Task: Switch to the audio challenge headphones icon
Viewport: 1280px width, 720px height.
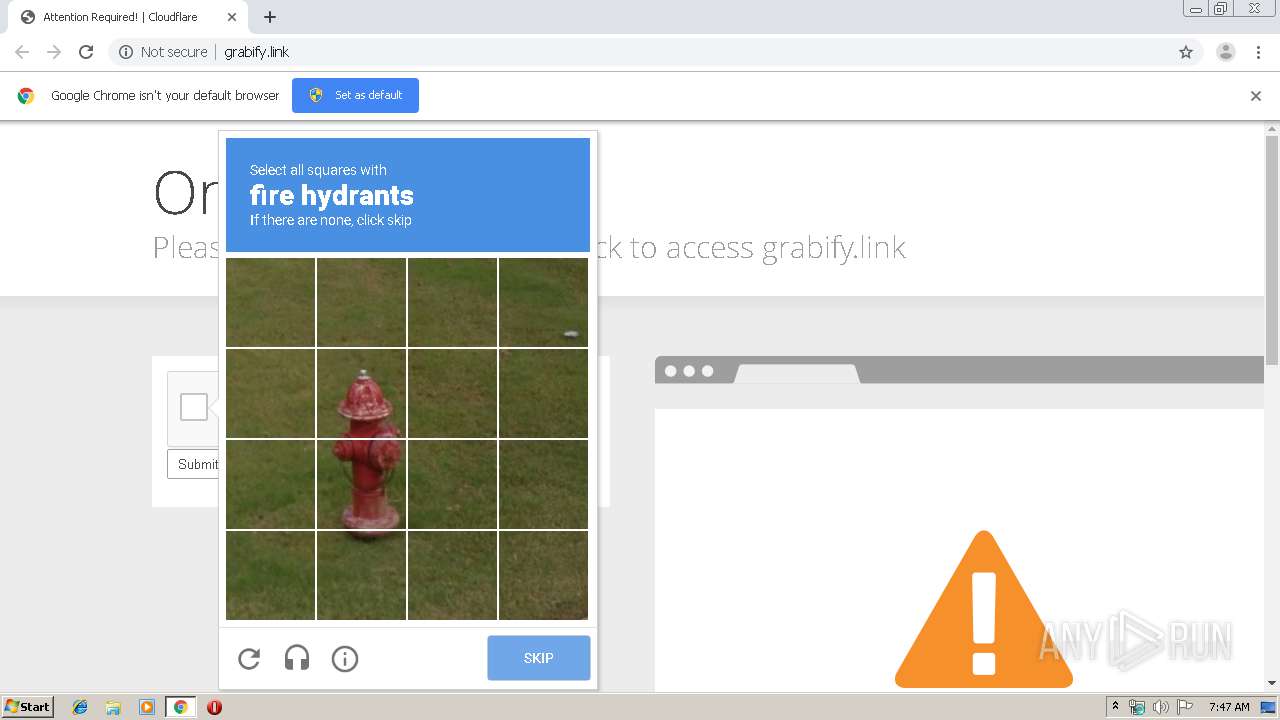Action: click(297, 658)
